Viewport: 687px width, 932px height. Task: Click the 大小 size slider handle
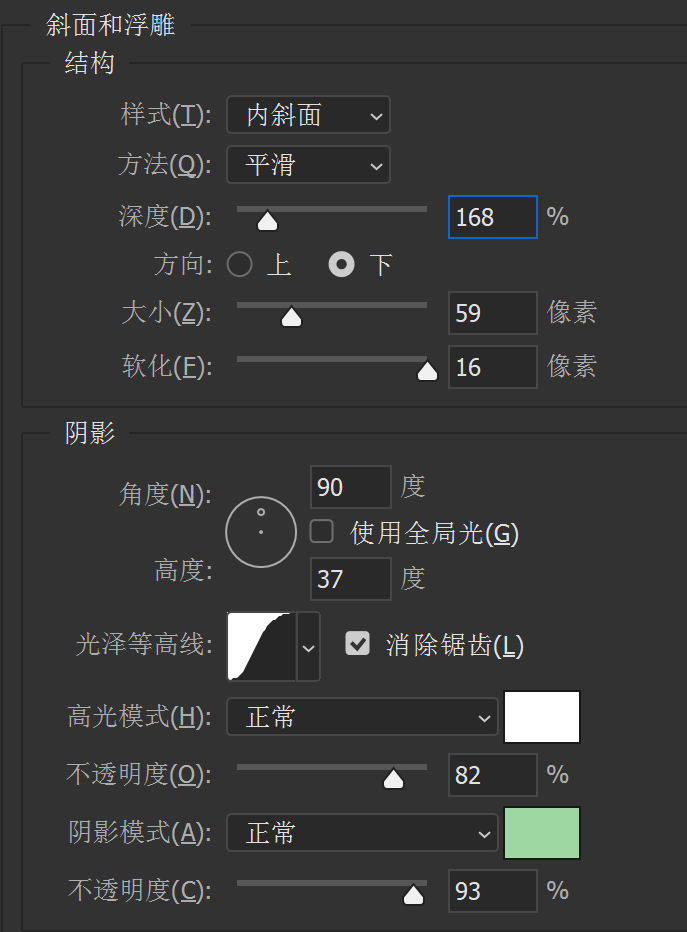(x=291, y=317)
